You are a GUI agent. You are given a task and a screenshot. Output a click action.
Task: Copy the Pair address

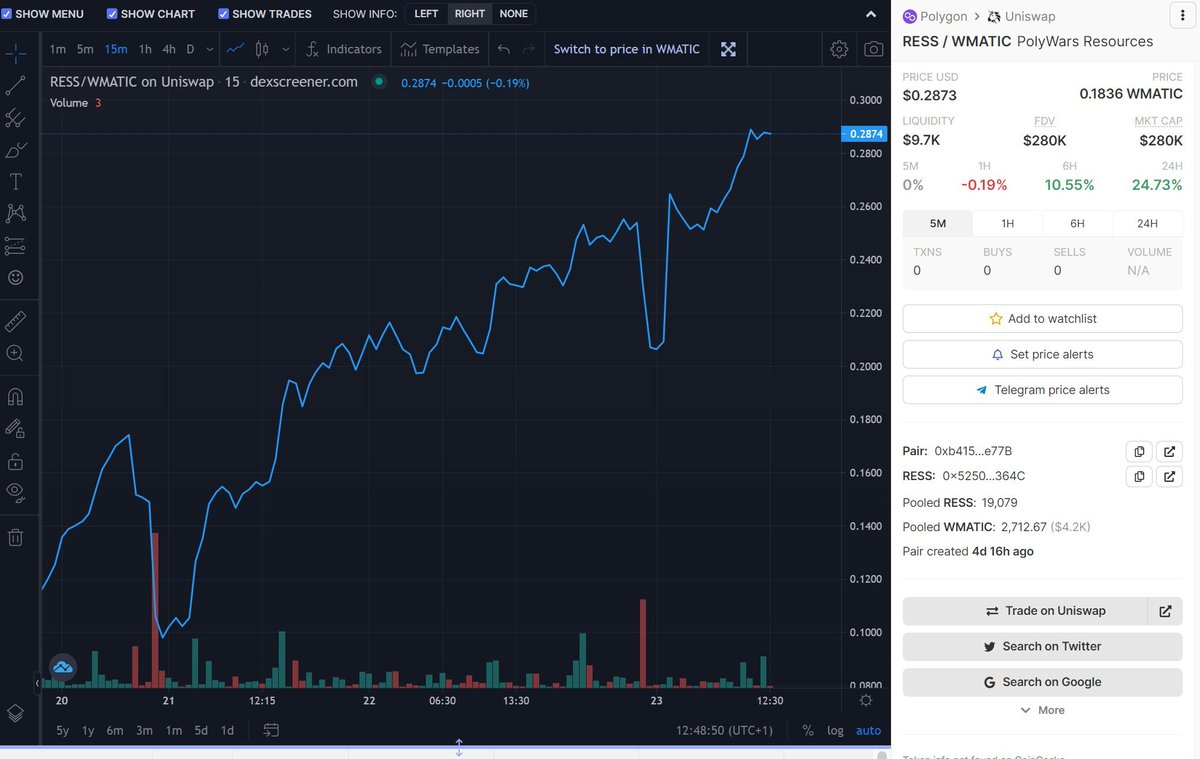1139,451
